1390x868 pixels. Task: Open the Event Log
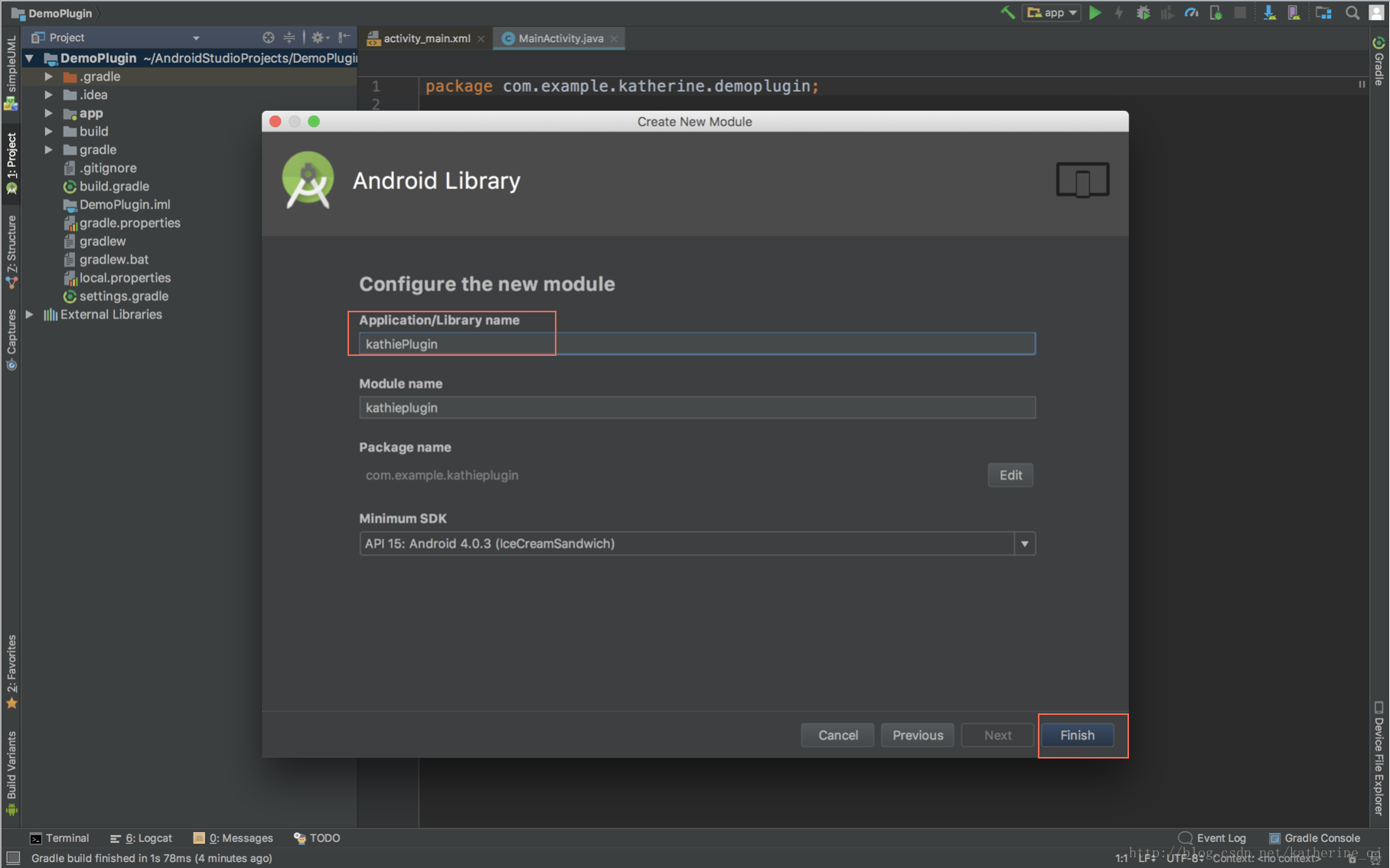click(1212, 838)
